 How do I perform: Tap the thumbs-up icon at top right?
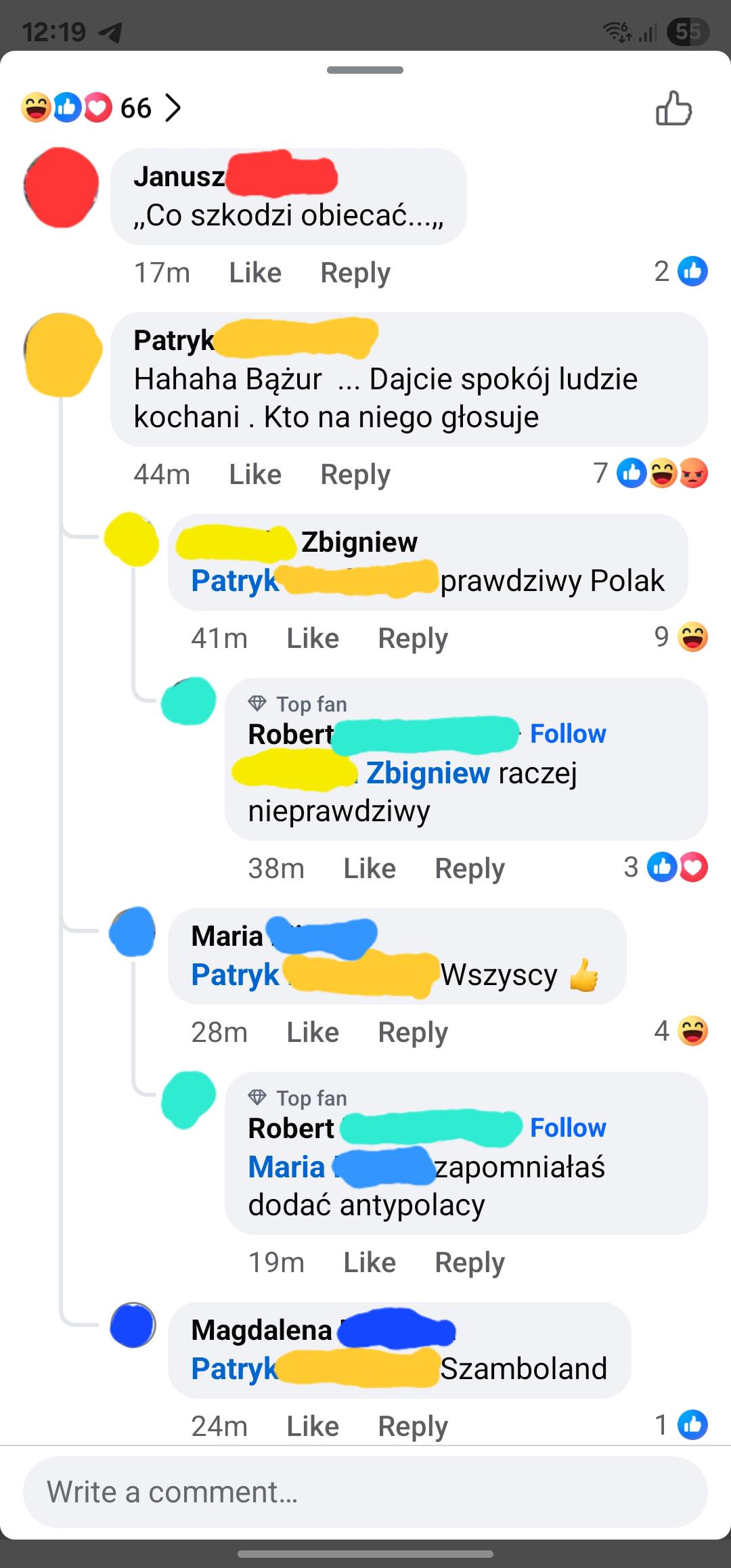tap(673, 108)
